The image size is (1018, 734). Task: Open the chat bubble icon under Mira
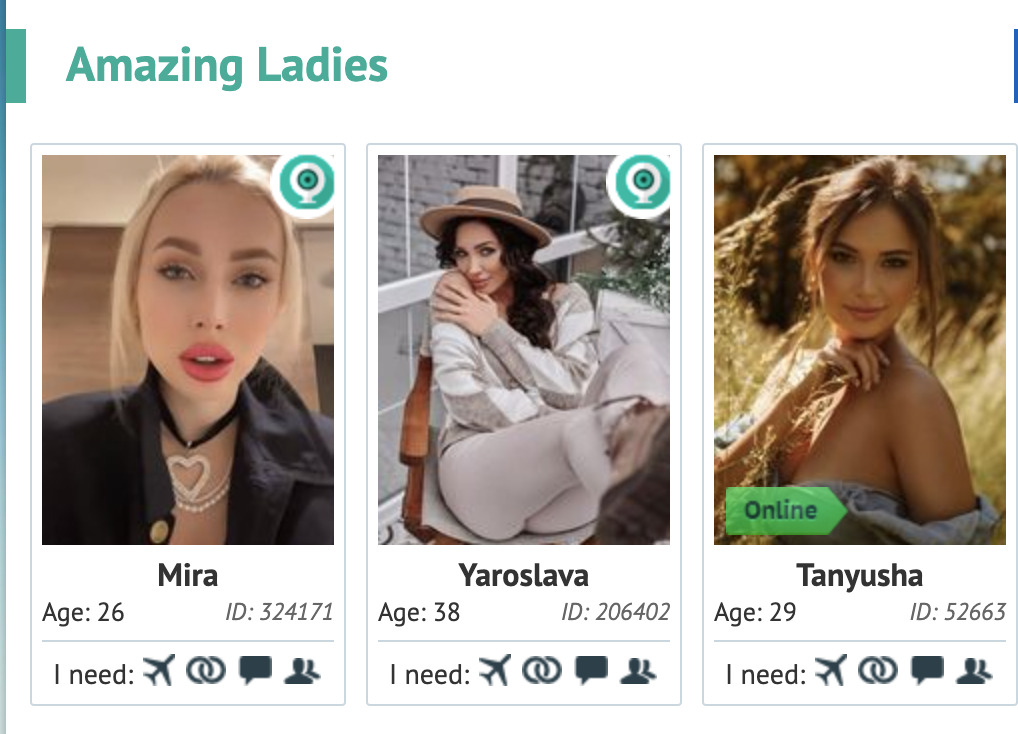[257, 671]
